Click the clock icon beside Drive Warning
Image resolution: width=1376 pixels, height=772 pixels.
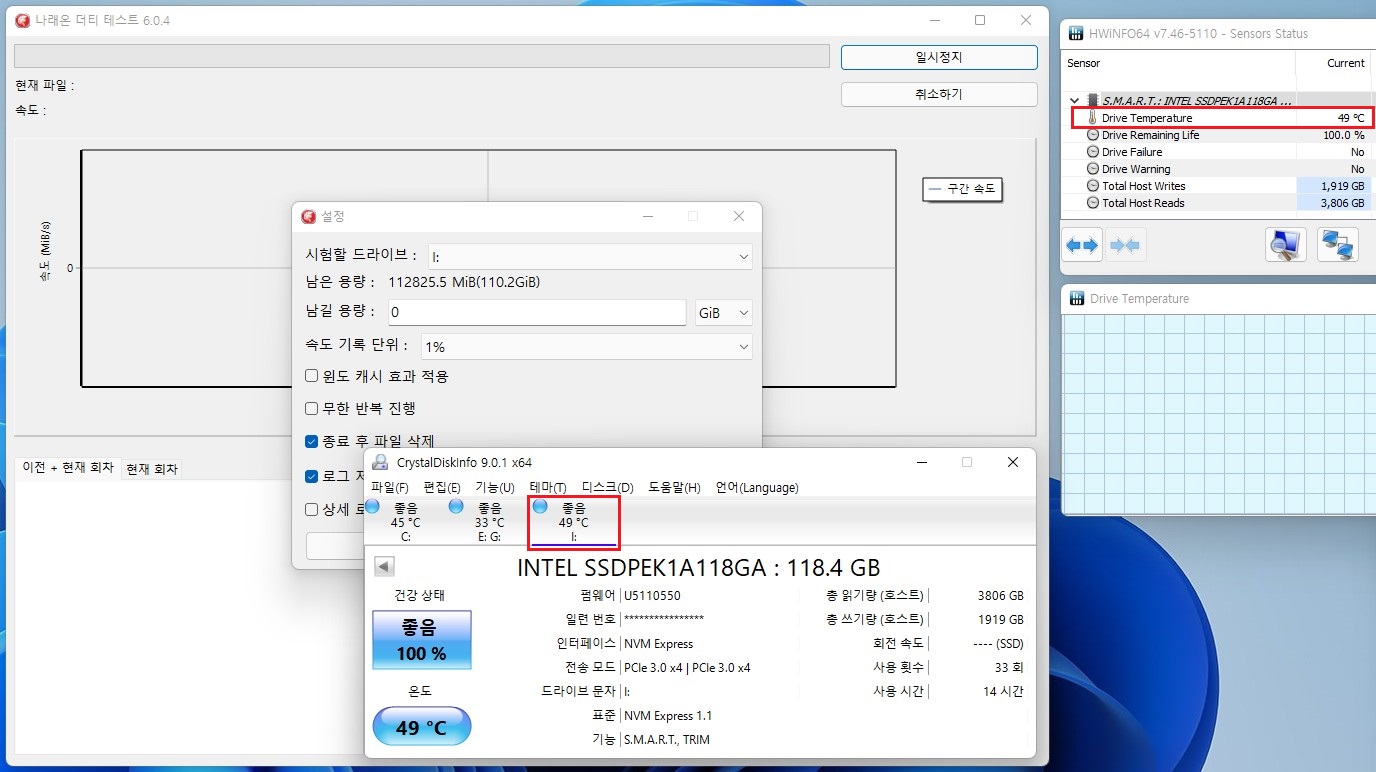coord(1093,169)
